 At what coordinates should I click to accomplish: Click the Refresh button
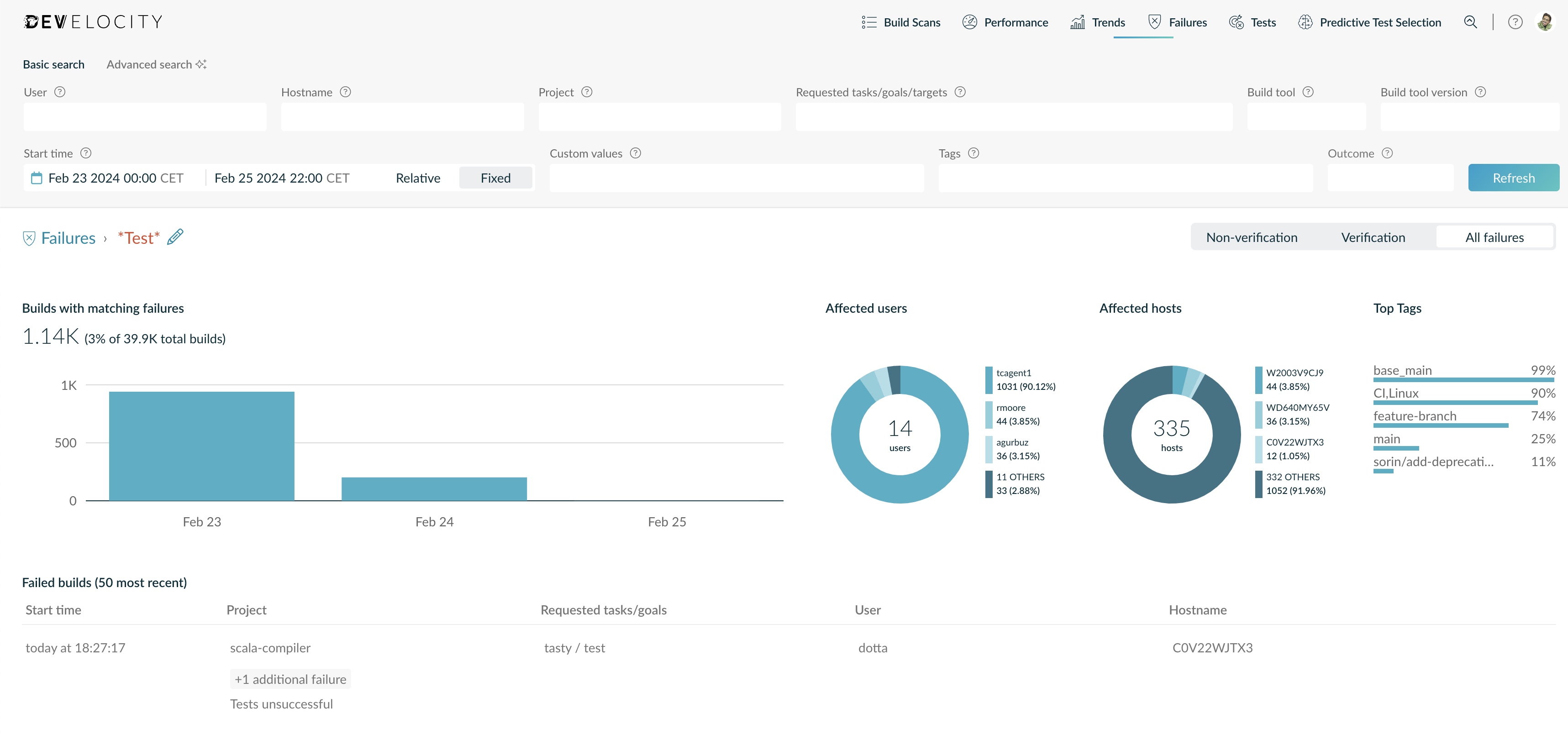coord(1513,178)
